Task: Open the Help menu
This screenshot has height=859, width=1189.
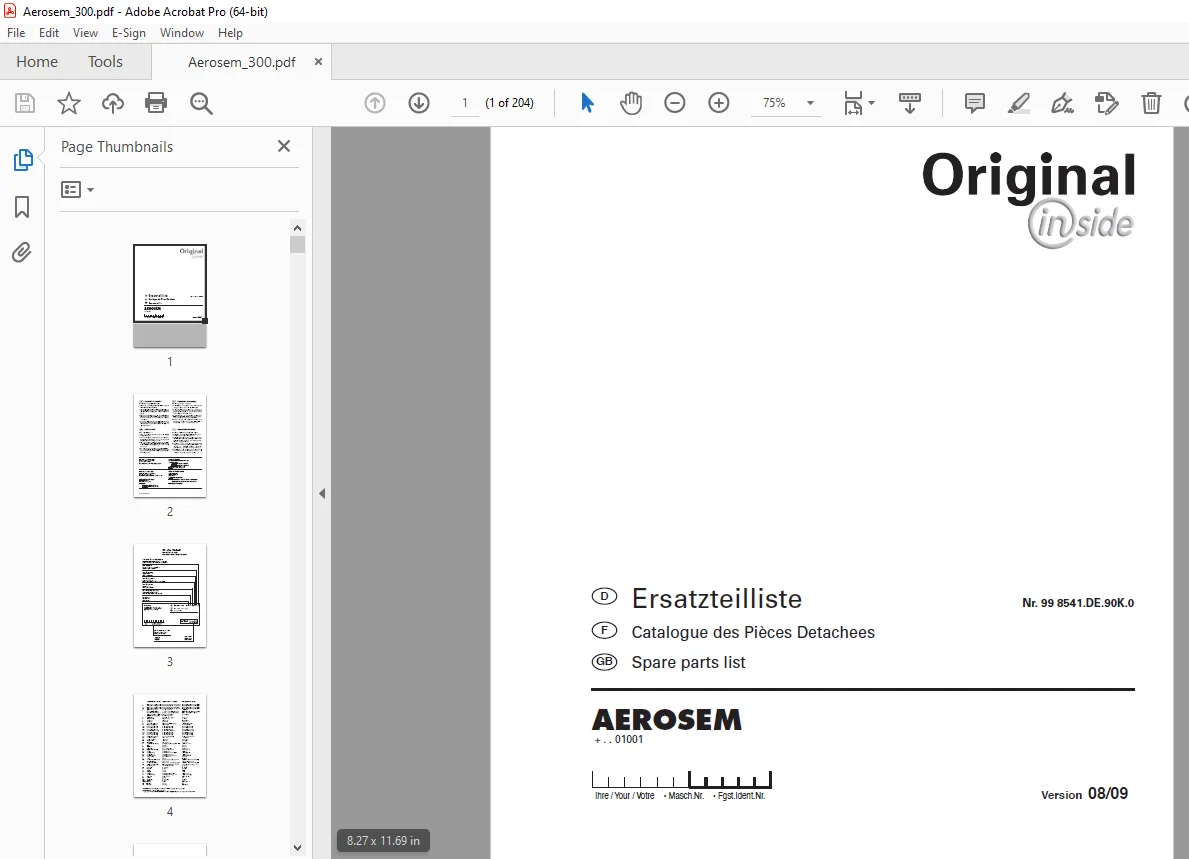Action: coord(230,33)
